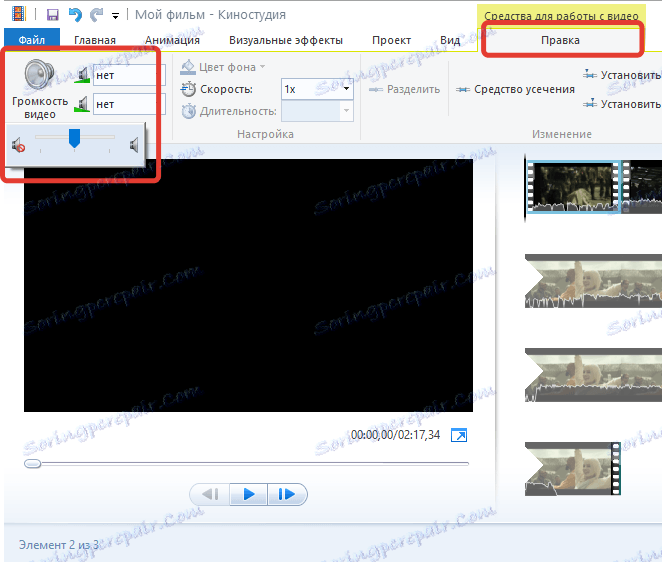662x562 pixels.
Task: Click the Цвет фона paint bucket icon
Action: tap(188, 67)
